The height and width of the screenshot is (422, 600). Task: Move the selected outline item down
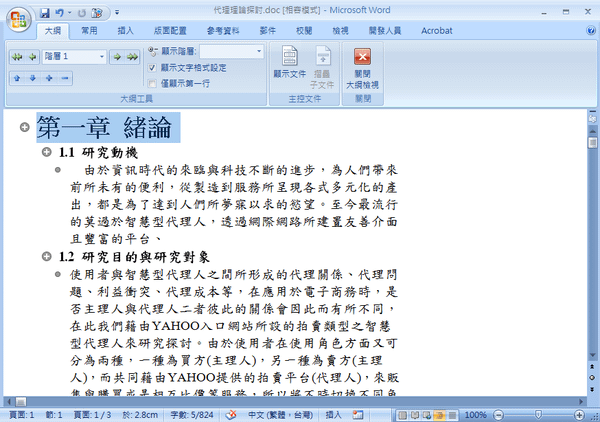(33, 78)
